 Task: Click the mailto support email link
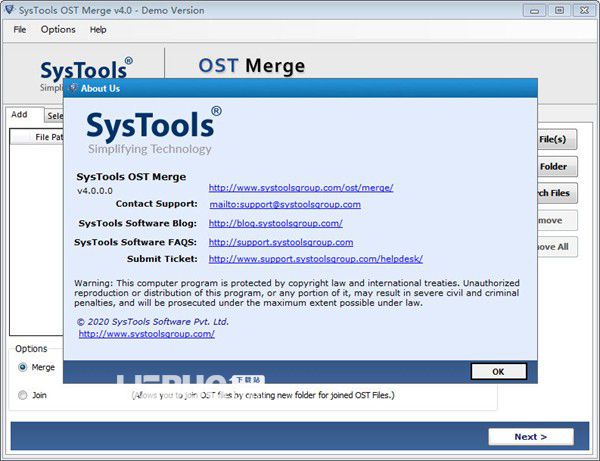click(x=285, y=204)
